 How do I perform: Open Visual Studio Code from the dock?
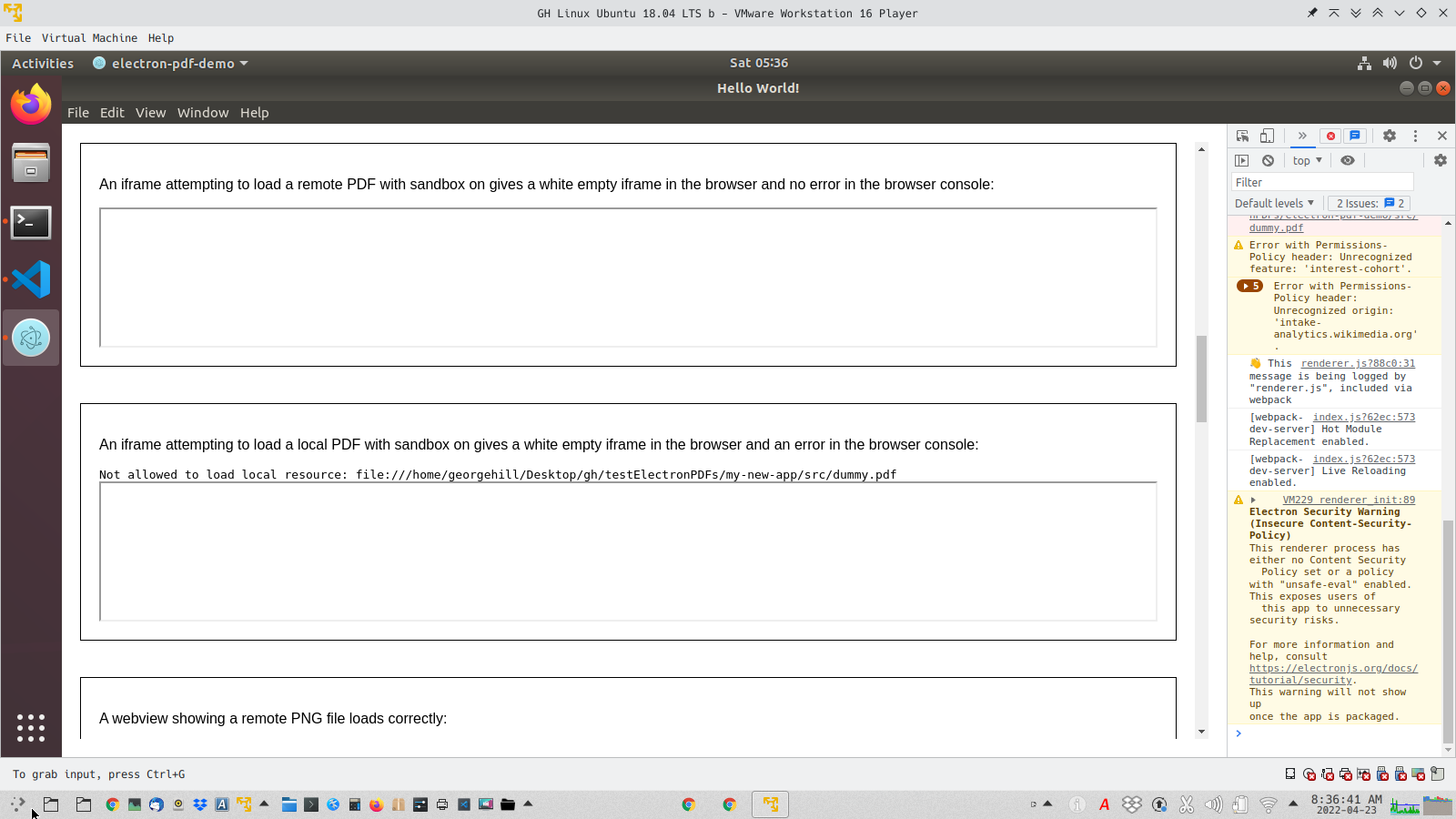[30, 279]
